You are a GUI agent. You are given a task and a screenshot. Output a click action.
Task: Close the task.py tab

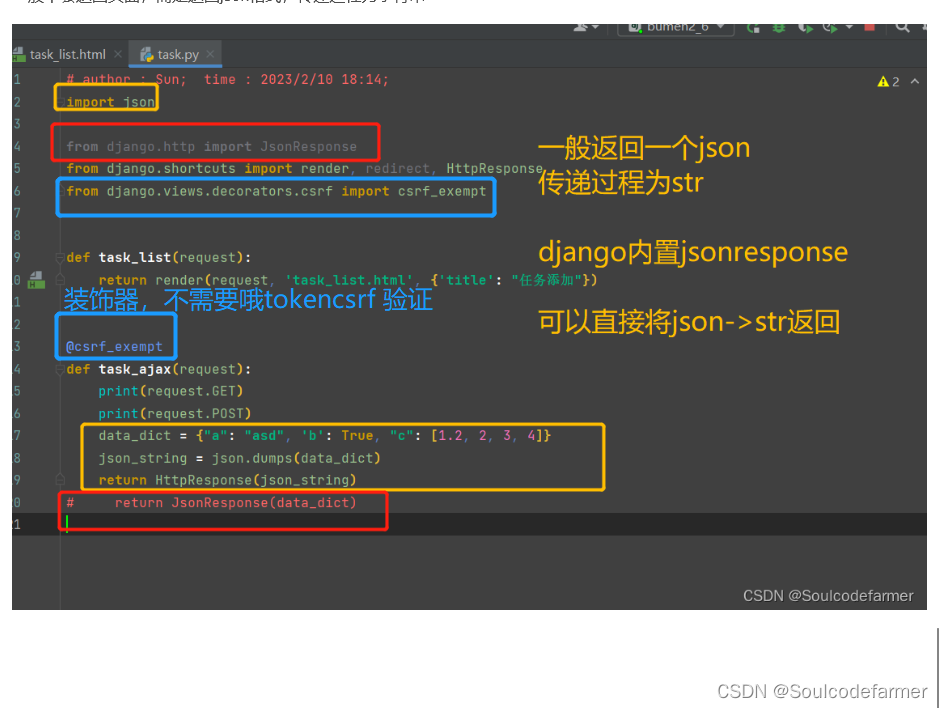coord(210,54)
